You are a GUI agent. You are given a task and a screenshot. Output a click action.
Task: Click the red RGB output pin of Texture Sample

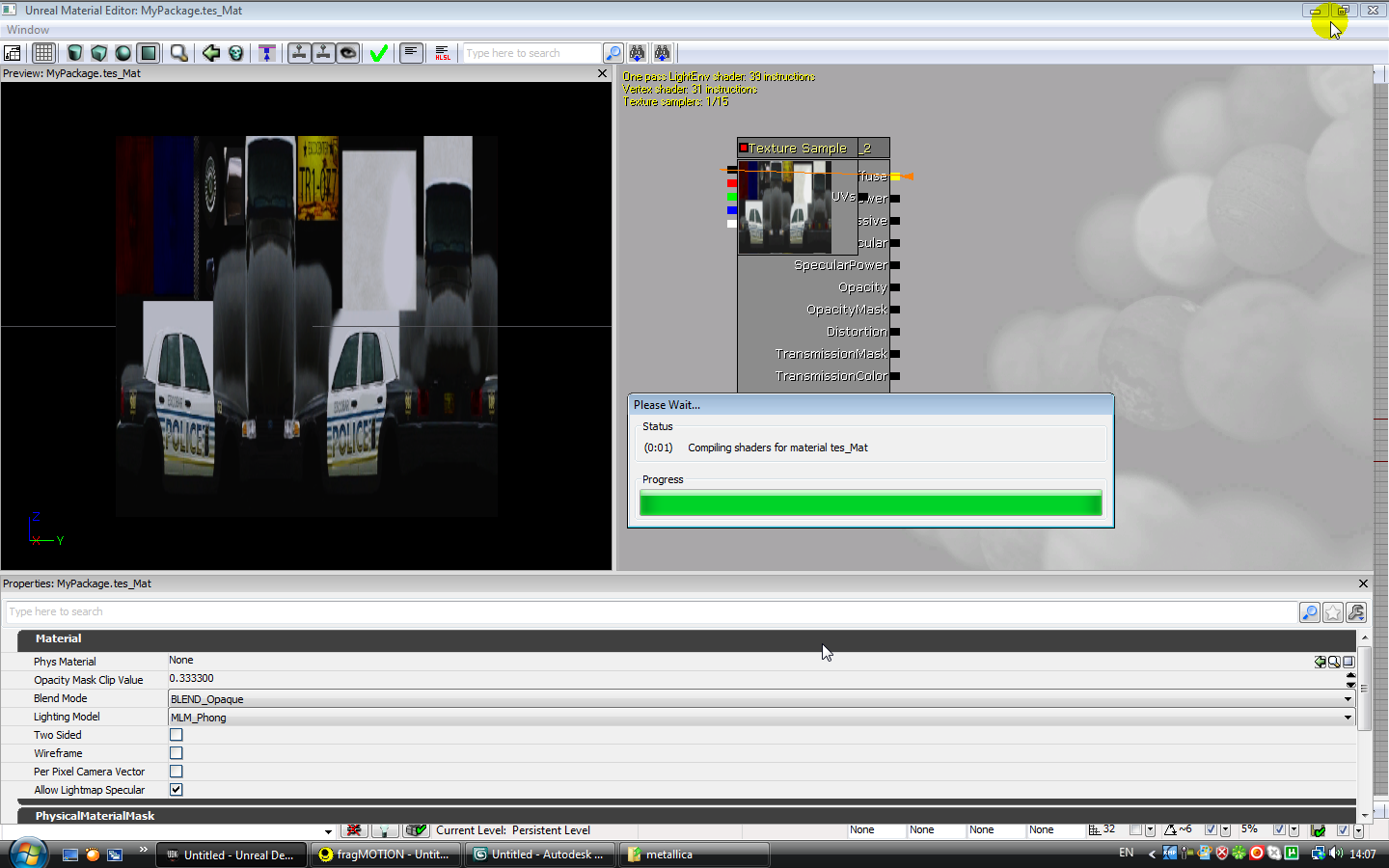click(x=732, y=183)
